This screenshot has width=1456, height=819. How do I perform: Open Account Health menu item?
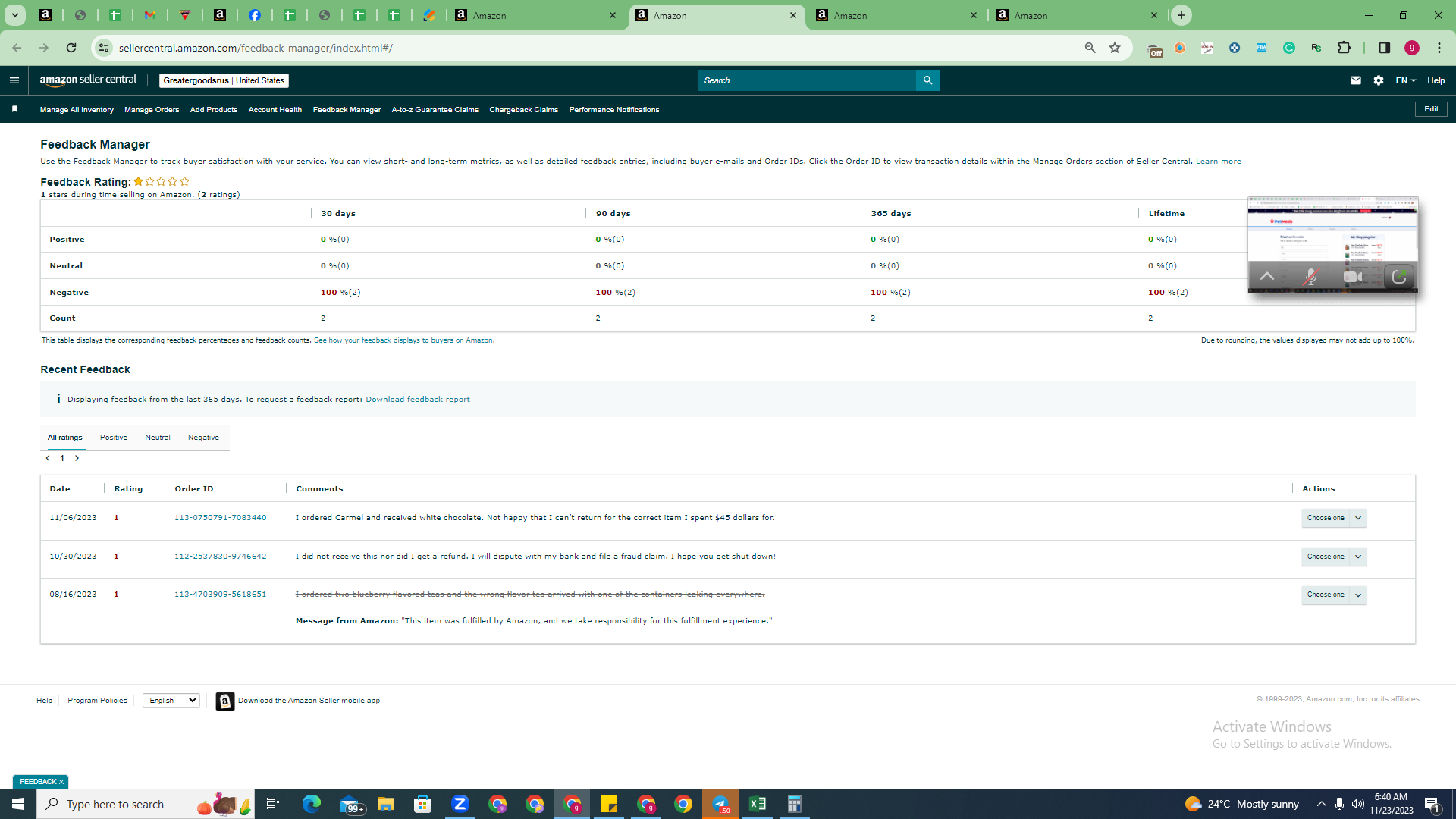click(x=275, y=110)
